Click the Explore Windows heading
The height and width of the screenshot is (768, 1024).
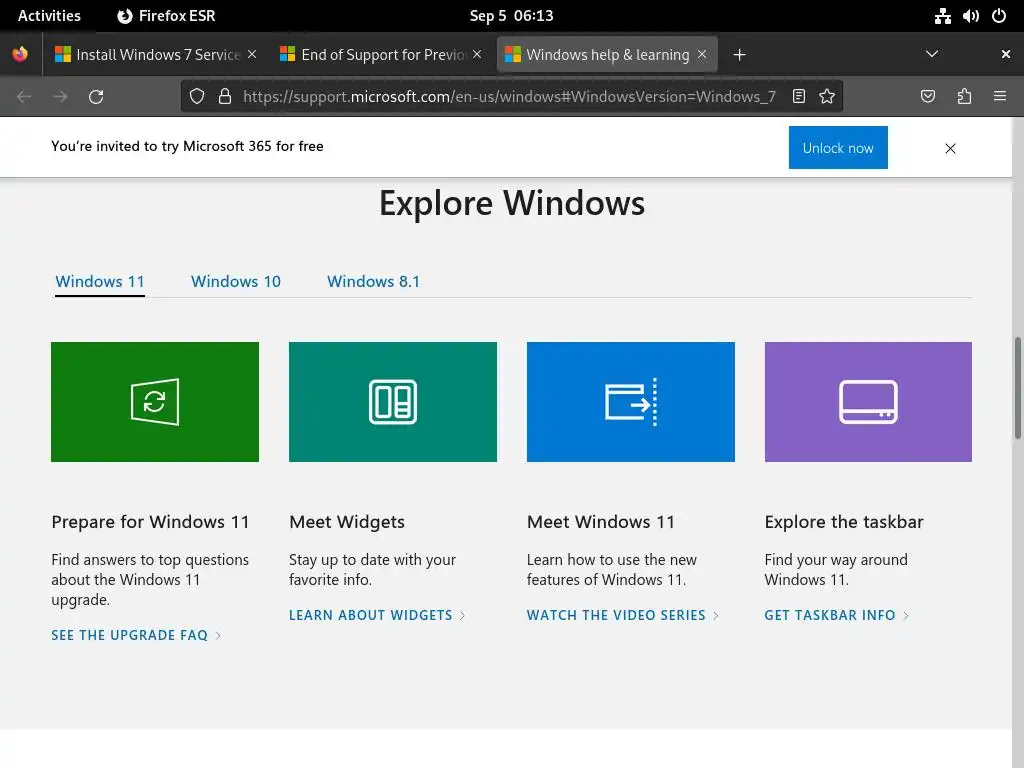click(x=512, y=203)
